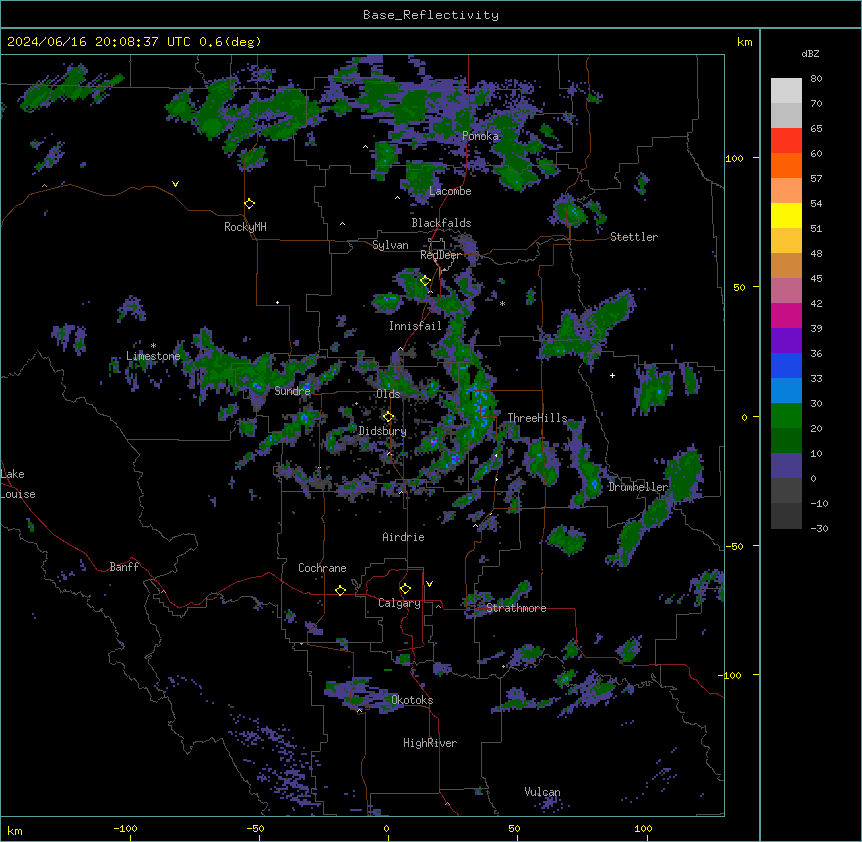The height and width of the screenshot is (842, 862).
Task: Click the Lacombe city label
Action: pyautogui.click(x=450, y=191)
